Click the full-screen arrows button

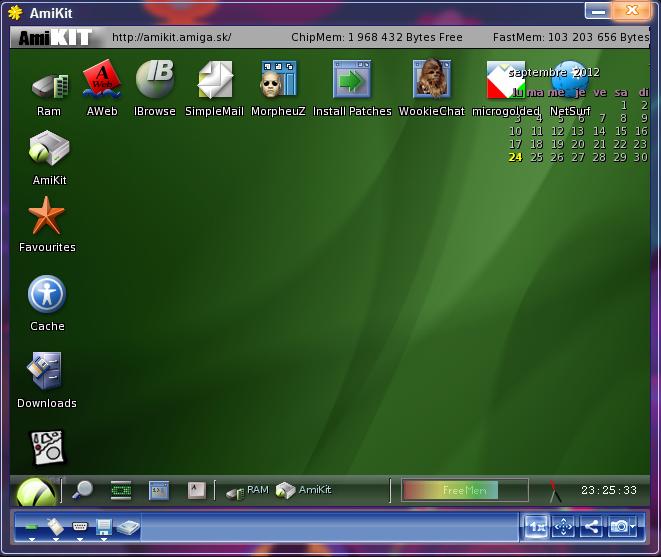coord(563,527)
